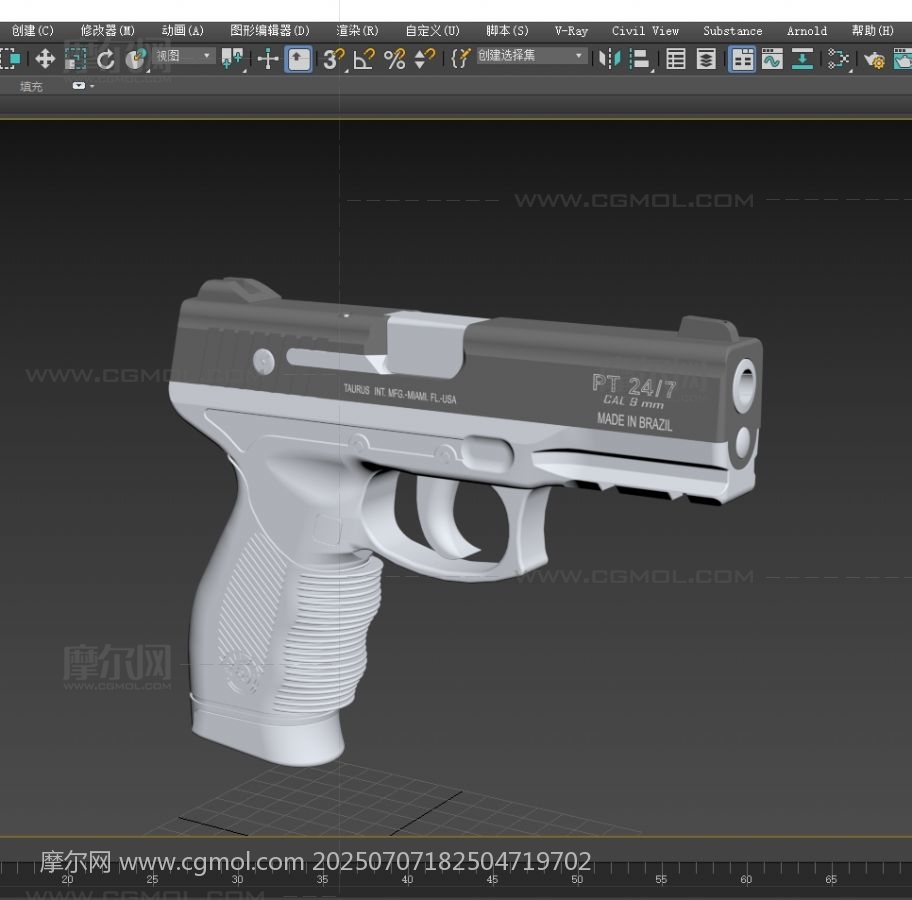The height and width of the screenshot is (900, 912).
Task: Open Render Setup teapot-gear icon
Action: (x=874, y=59)
